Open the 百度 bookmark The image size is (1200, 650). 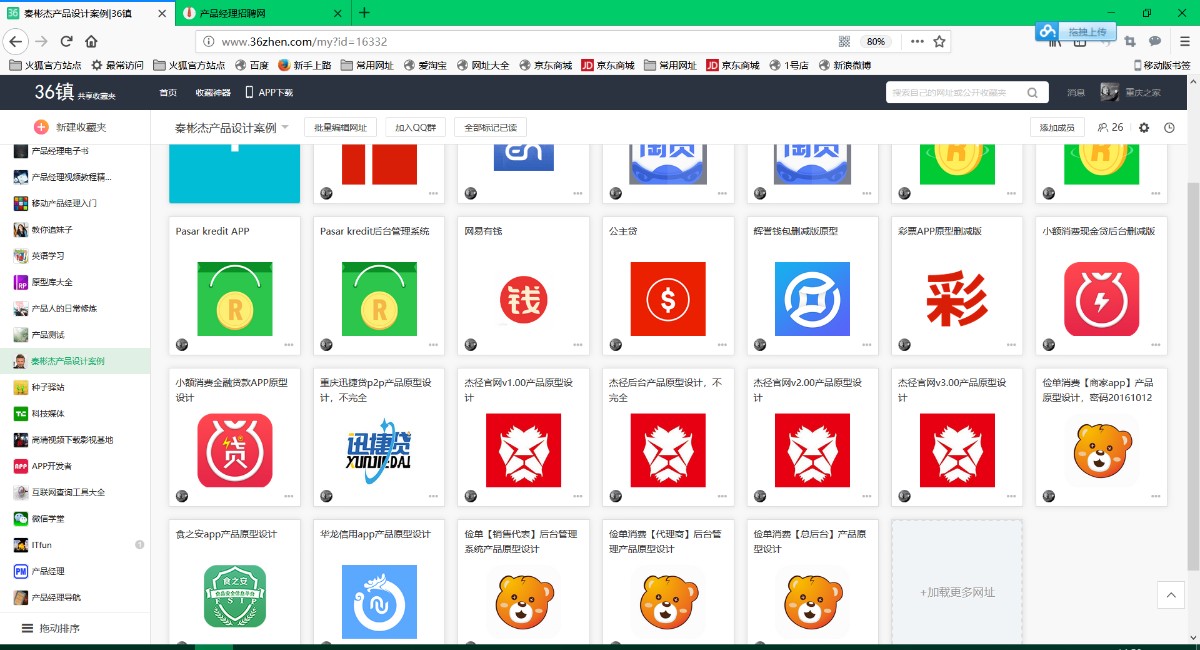[252, 66]
